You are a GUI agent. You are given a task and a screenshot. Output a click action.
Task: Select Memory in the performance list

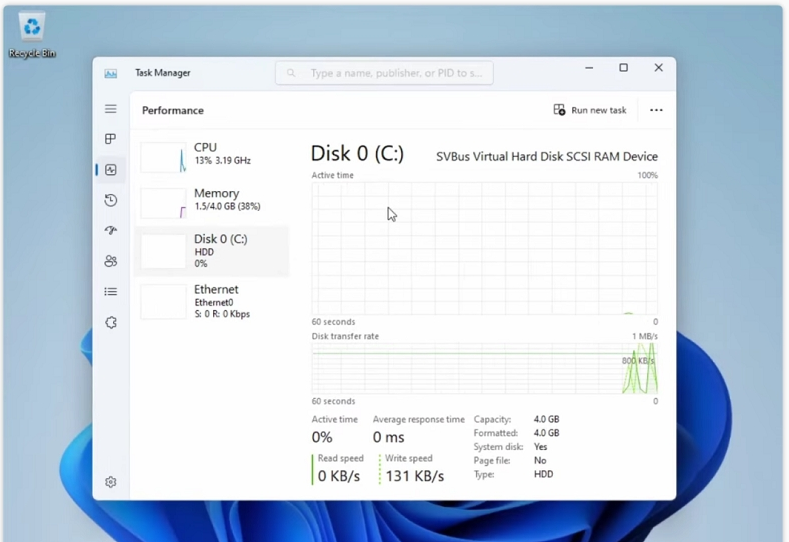point(212,200)
